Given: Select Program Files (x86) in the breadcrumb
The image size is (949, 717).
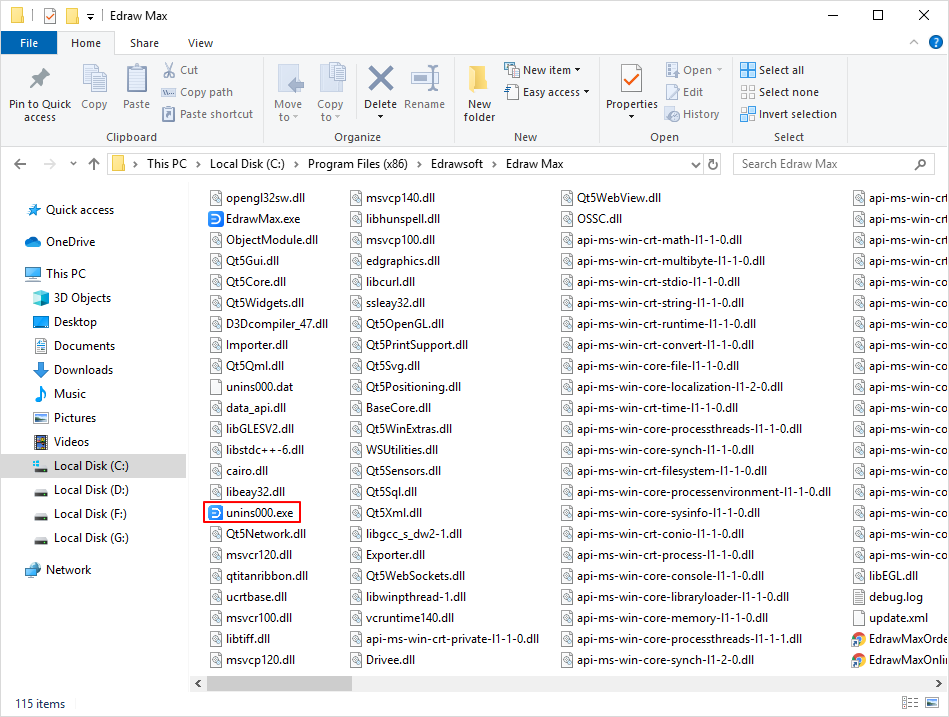Looking at the screenshot, I should coord(358,164).
